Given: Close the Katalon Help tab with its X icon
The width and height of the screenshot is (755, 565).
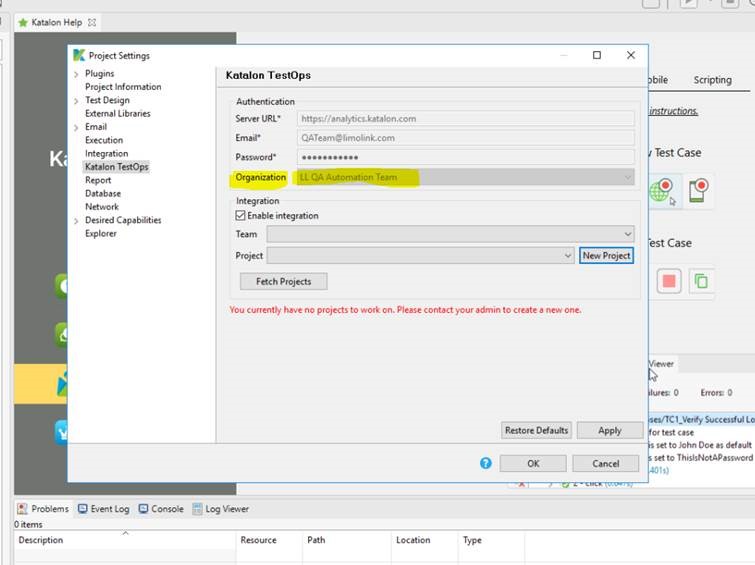Looking at the screenshot, I should (92, 23).
